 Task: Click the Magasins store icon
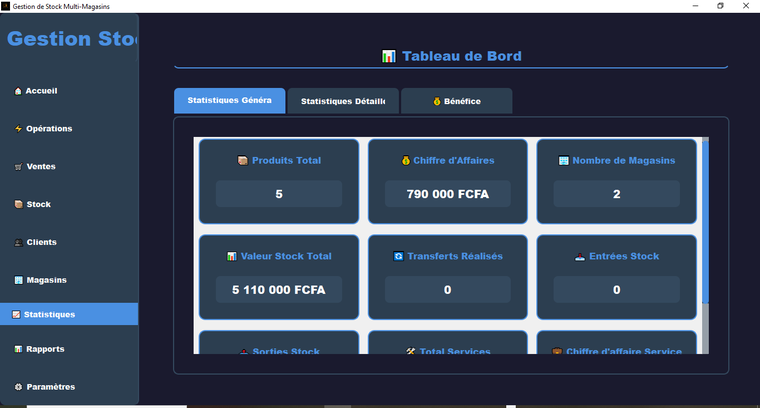18,280
